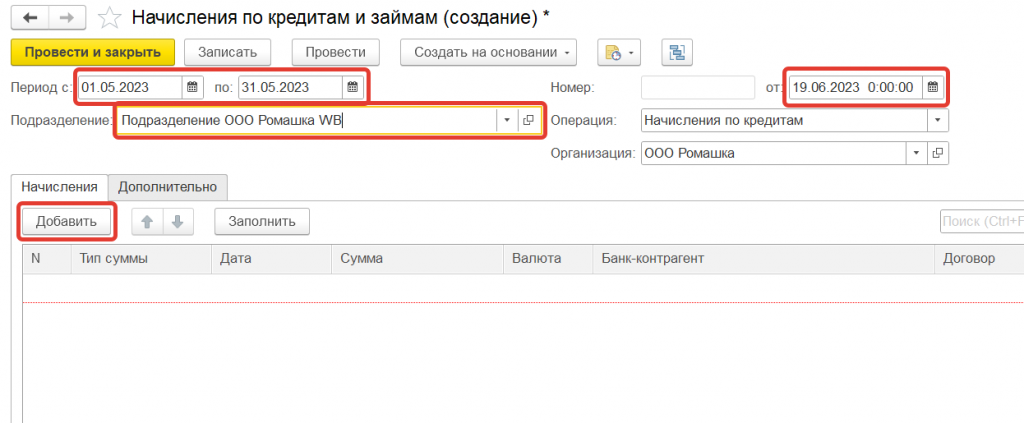Click the forward navigation arrow

coord(66,18)
